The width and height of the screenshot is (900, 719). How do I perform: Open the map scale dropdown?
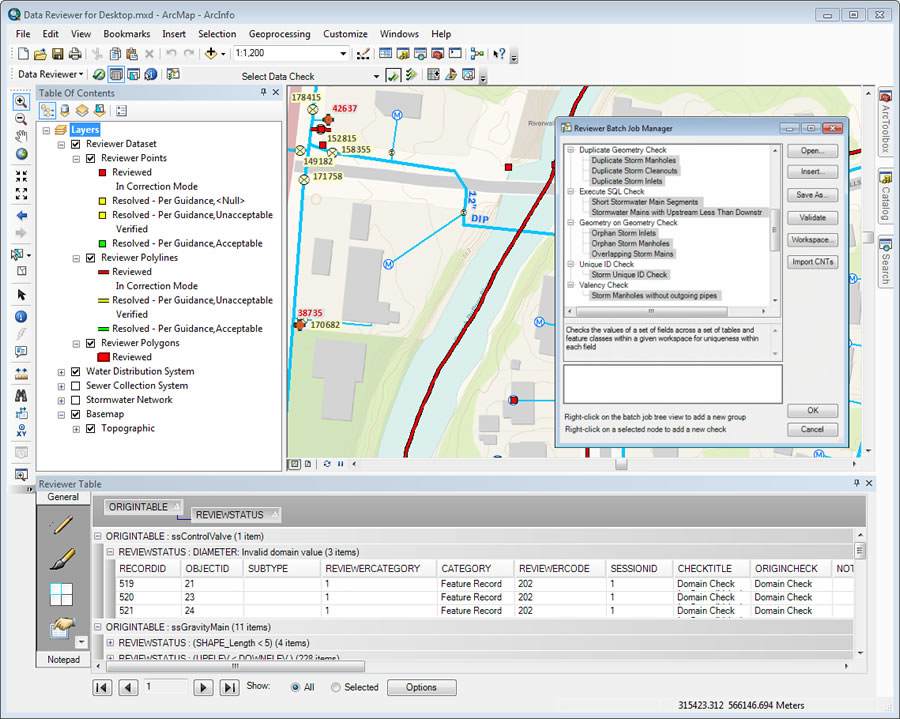click(x=344, y=54)
